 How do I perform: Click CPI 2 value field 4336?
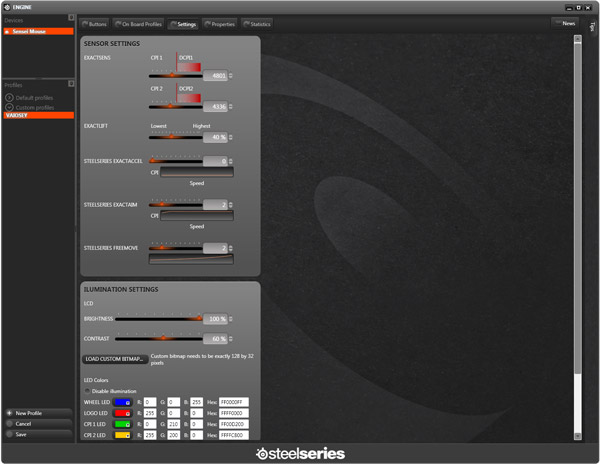click(215, 107)
